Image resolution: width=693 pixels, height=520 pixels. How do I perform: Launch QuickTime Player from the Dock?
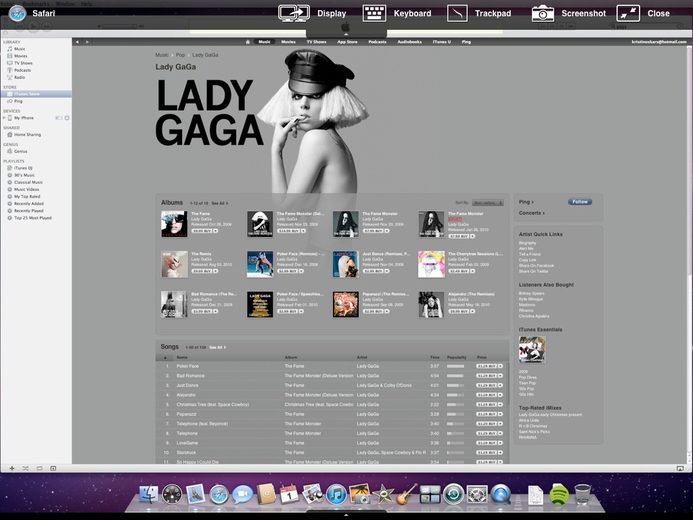point(501,494)
